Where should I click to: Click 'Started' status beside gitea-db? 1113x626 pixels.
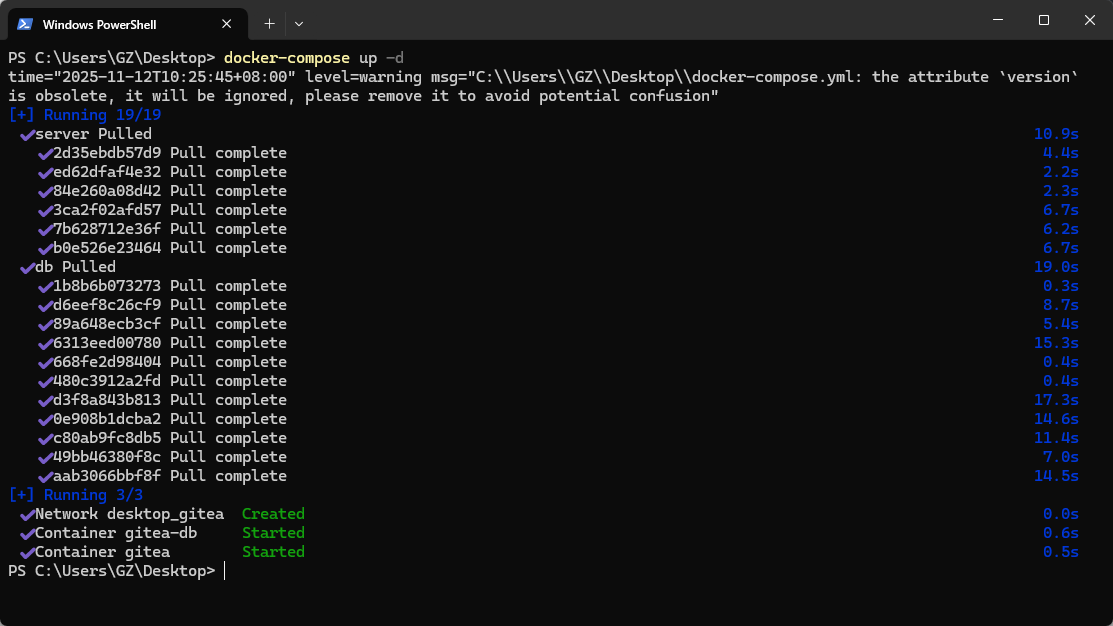(x=273, y=533)
